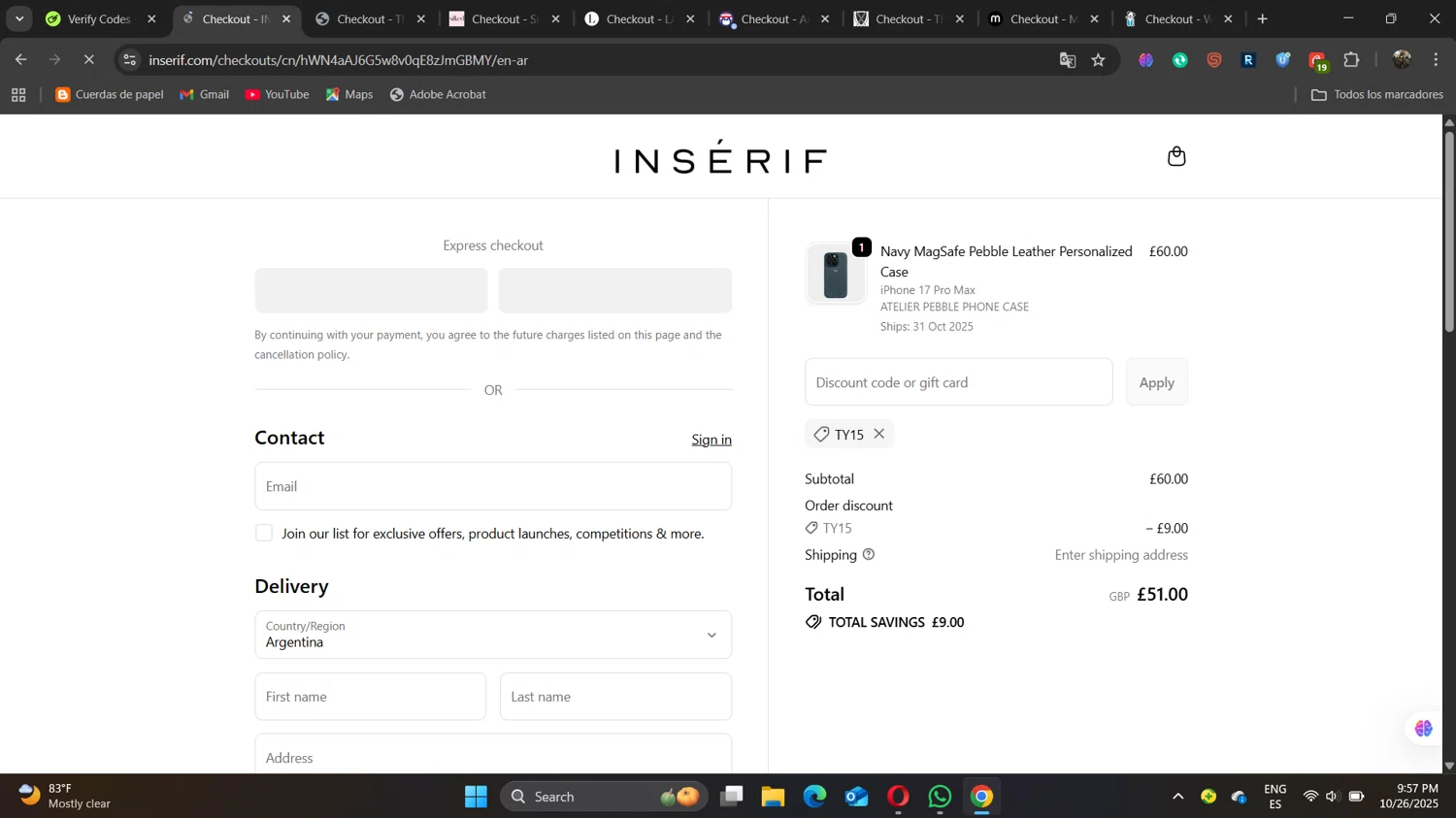Screen dimensions: 1456x818
Task: Open a new browser tab
Action: tap(1262, 19)
